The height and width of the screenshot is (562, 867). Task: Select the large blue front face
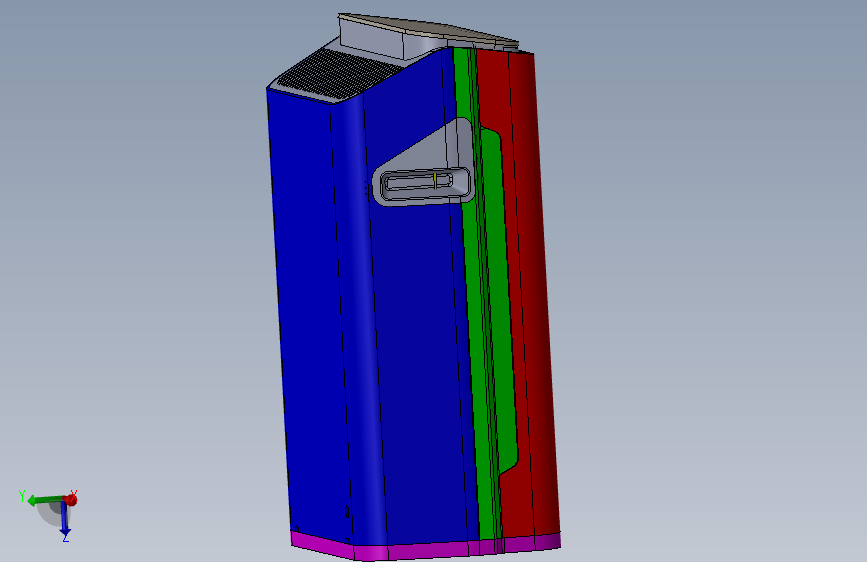420,354
